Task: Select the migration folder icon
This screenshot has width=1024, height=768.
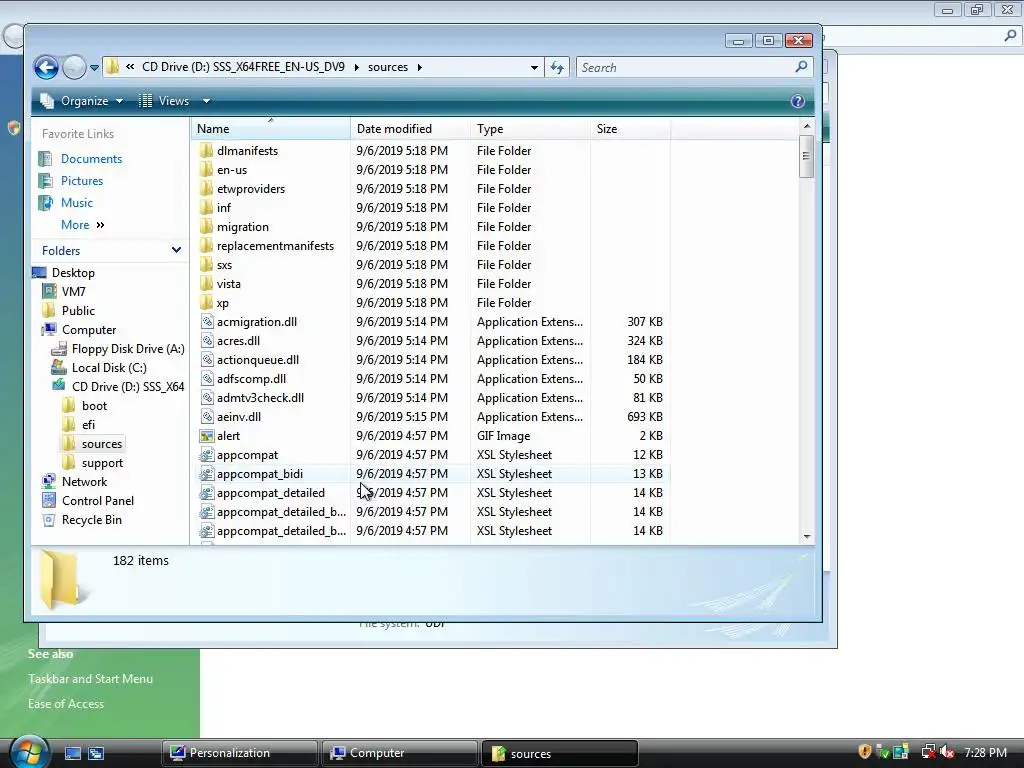Action: tap(206, 227)
